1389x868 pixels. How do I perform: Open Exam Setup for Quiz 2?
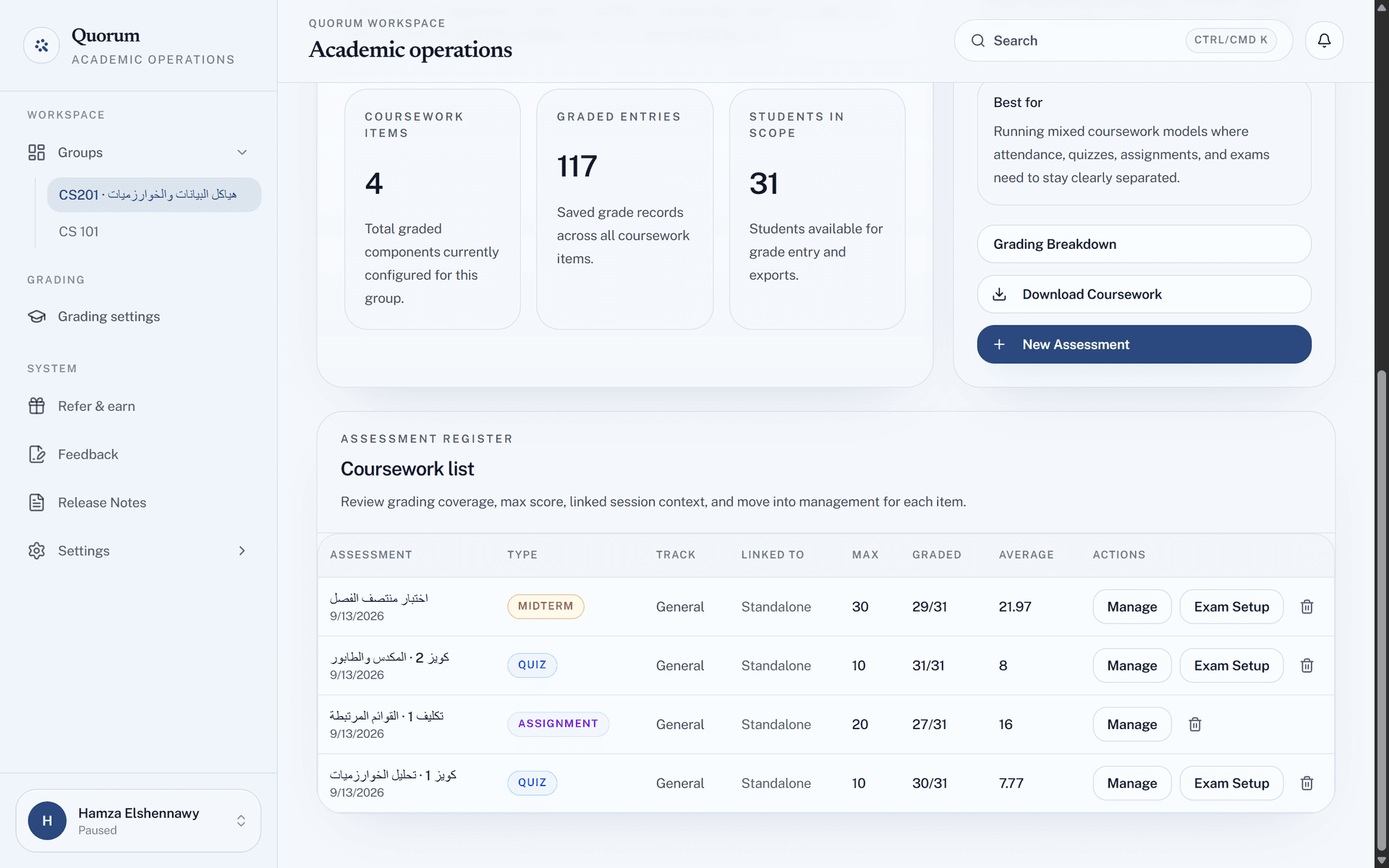1231,665
